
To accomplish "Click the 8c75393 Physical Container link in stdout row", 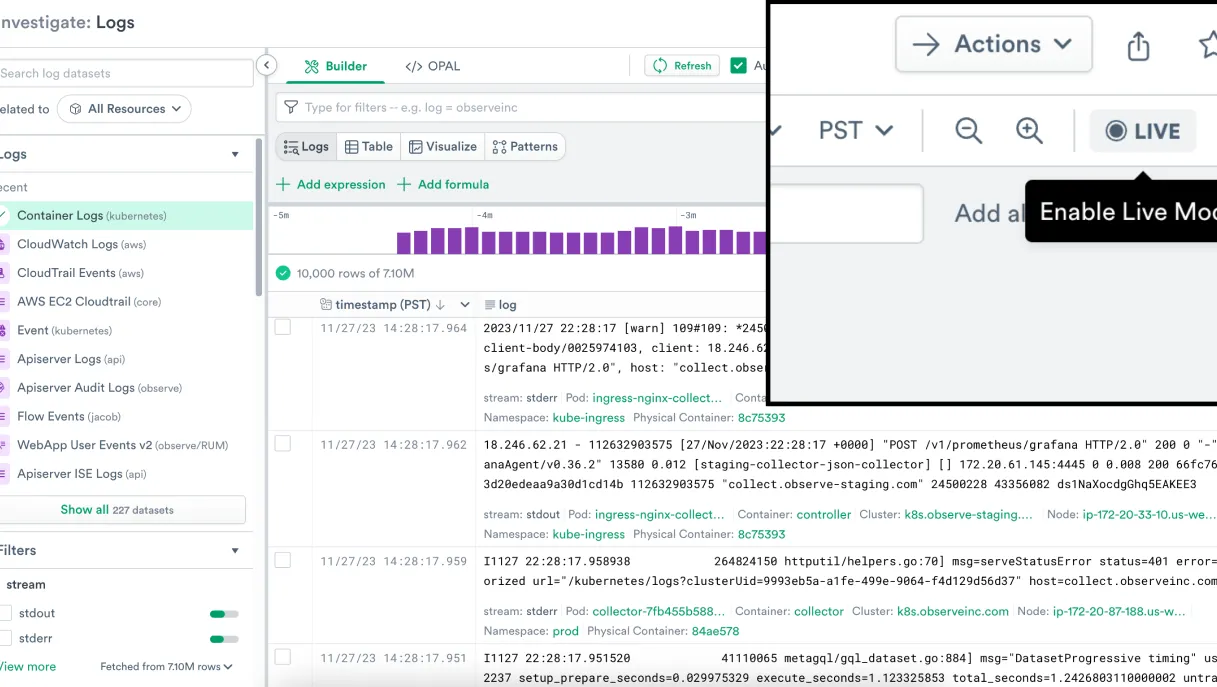I will (x=761, y=534).
